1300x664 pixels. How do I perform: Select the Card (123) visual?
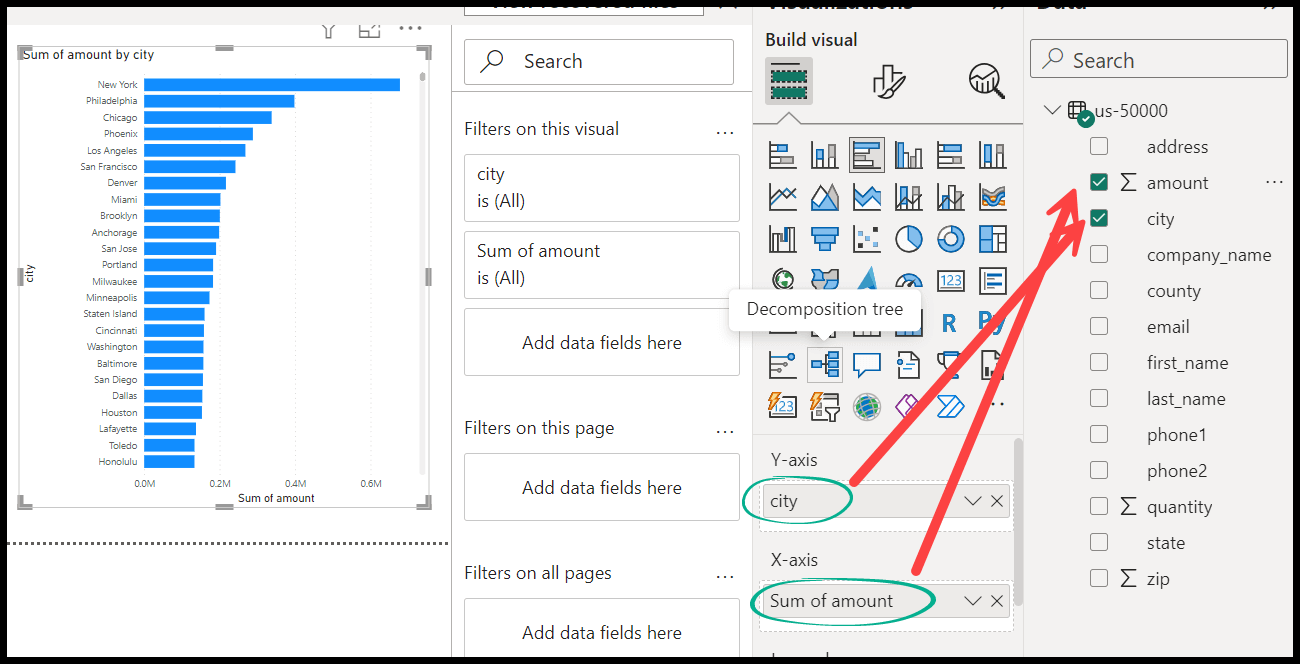pyautogui.click(x=951, y=280)
